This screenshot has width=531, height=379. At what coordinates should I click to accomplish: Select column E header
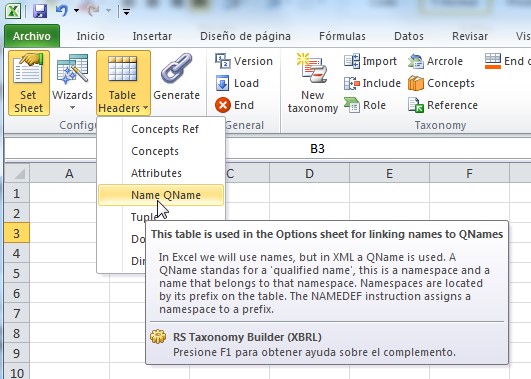[389, 173]
